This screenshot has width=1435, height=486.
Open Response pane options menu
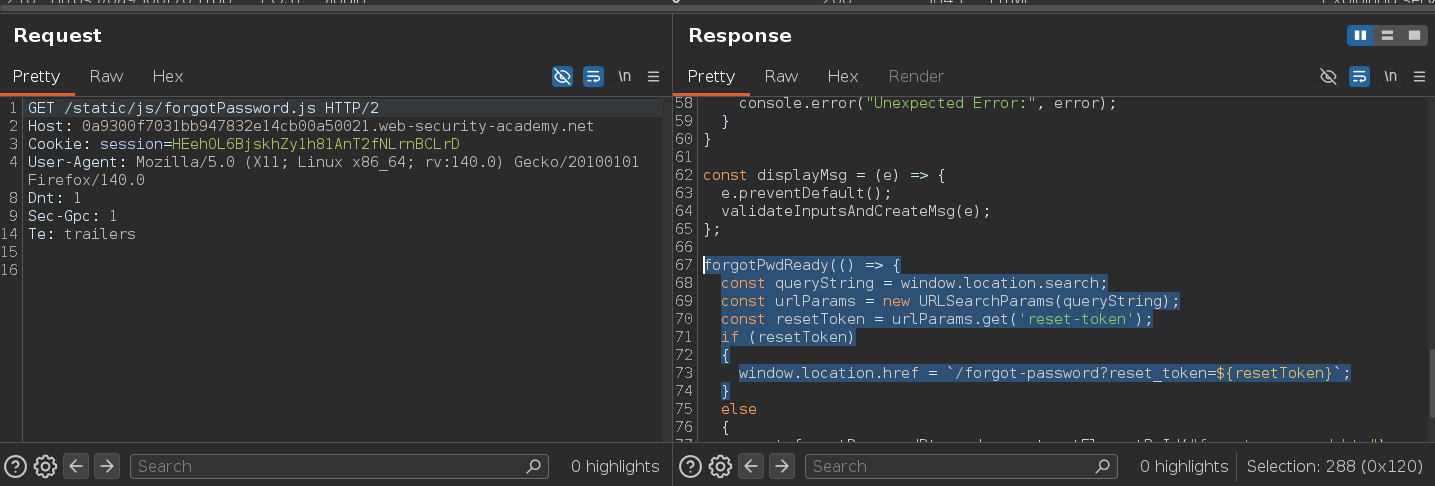[1418, 76]
